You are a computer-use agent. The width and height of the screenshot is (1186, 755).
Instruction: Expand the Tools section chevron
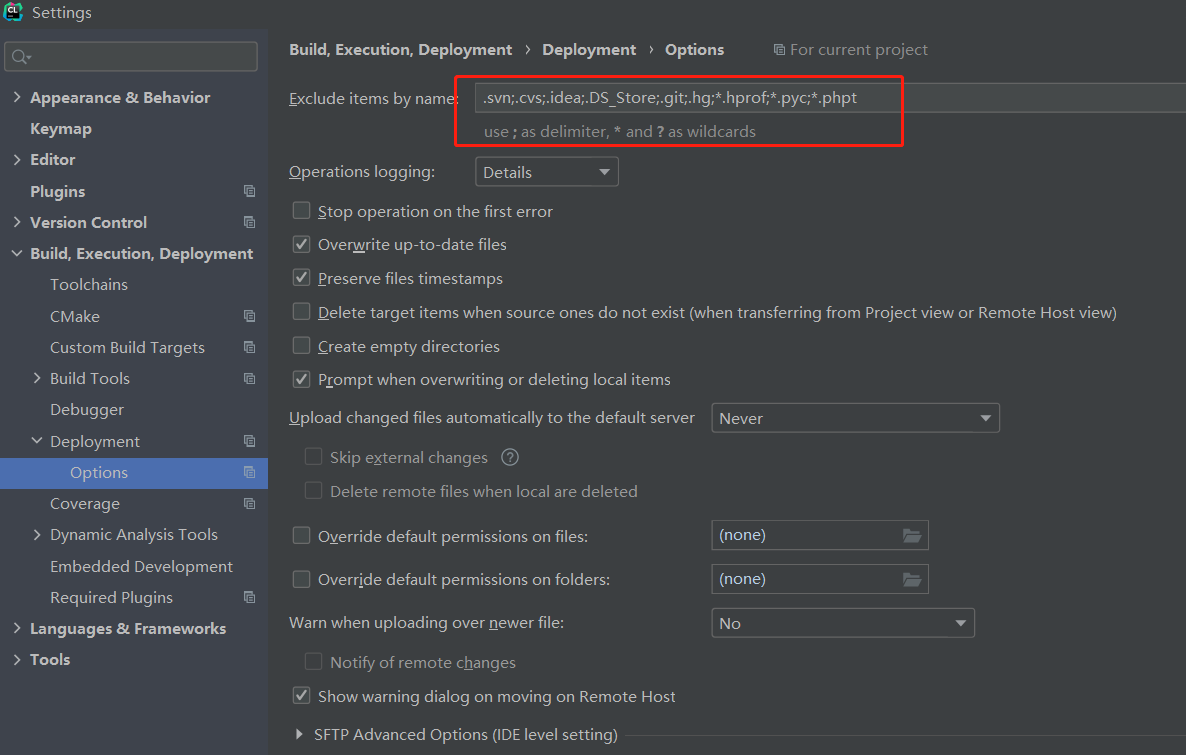[x=17, y=660]
